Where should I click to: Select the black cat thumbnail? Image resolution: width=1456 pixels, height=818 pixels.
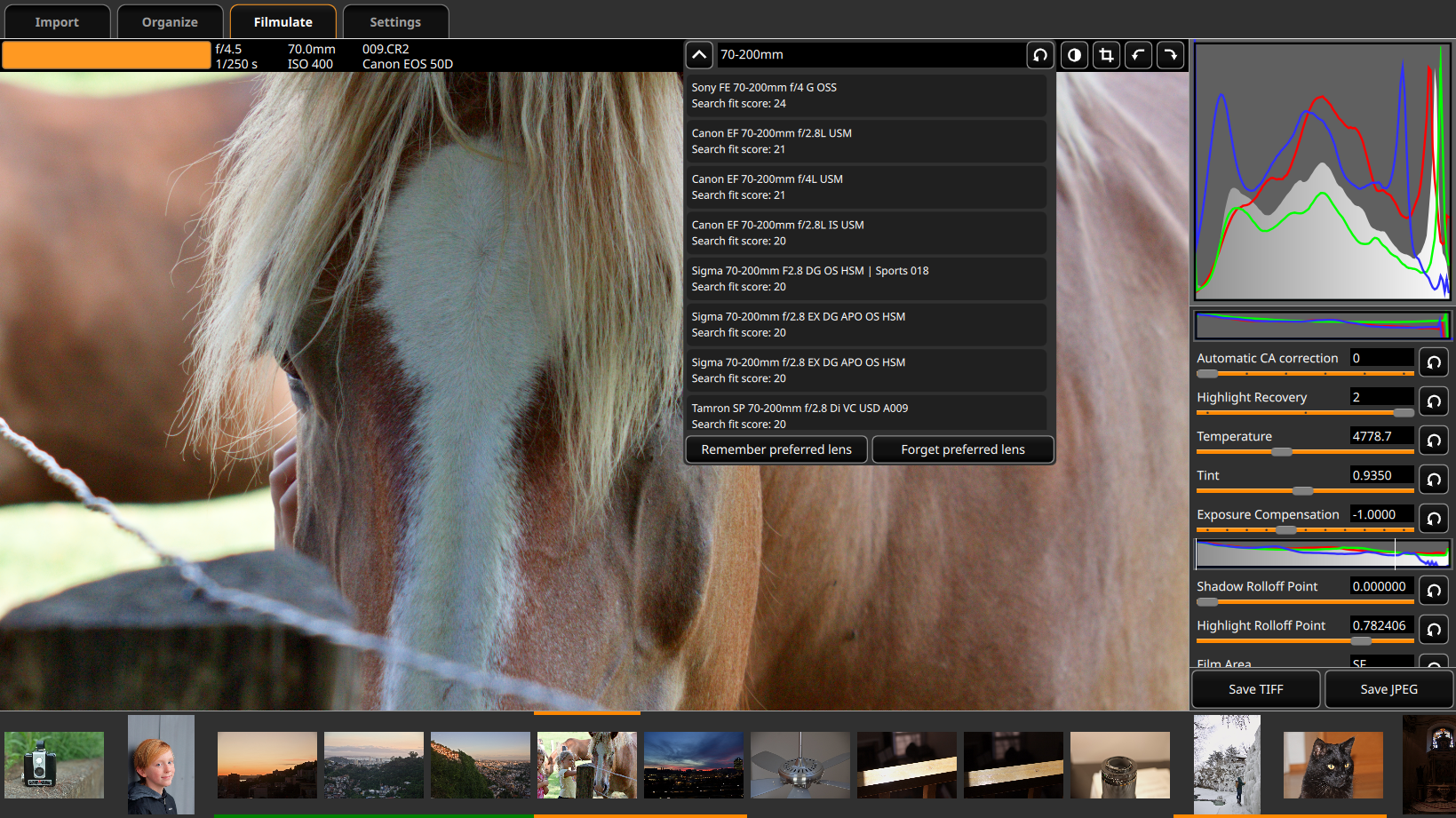[x=1333, y=765]
